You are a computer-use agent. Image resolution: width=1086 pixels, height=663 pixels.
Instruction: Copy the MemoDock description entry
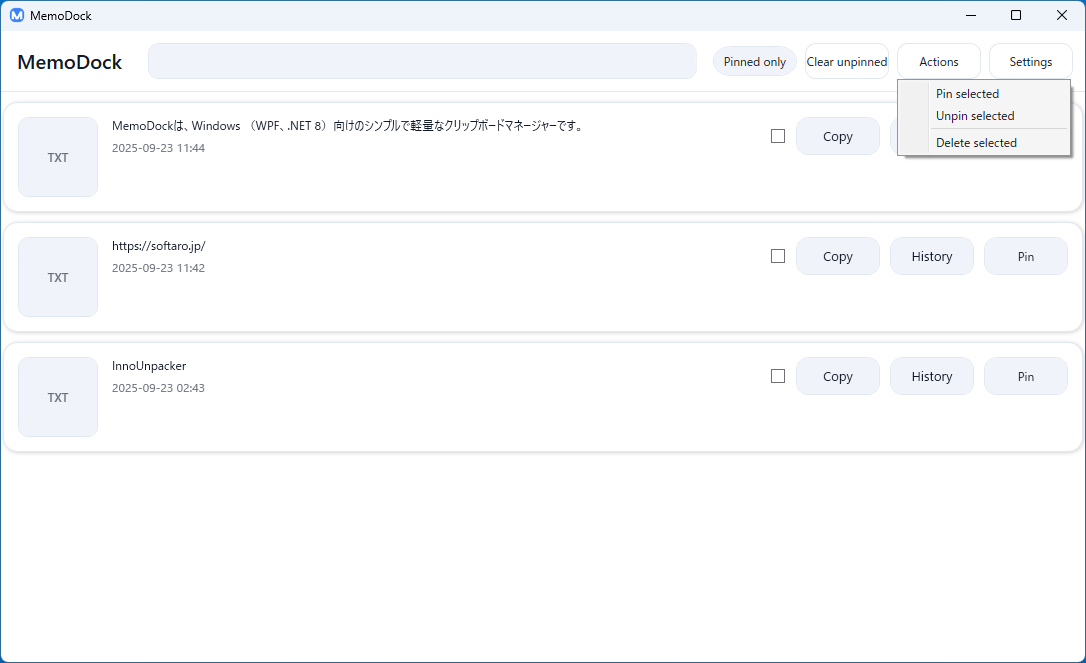(837, 136)
